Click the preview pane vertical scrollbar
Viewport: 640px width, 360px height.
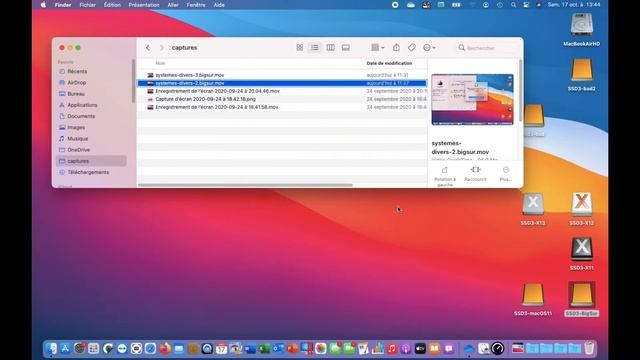520,91
